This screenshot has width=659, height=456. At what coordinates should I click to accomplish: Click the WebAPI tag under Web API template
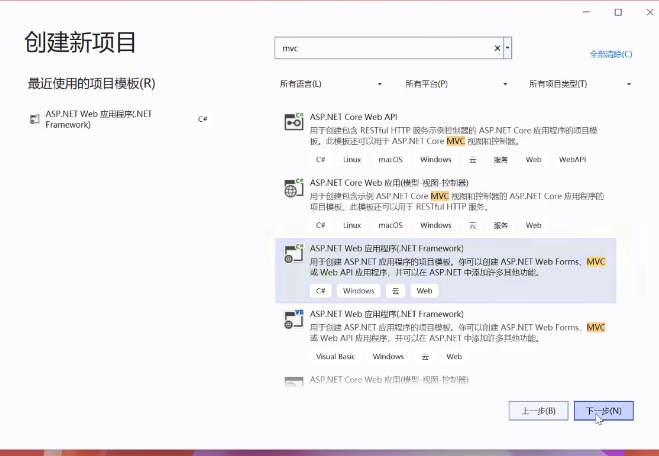pyautogui.click(x=572, y=160)
